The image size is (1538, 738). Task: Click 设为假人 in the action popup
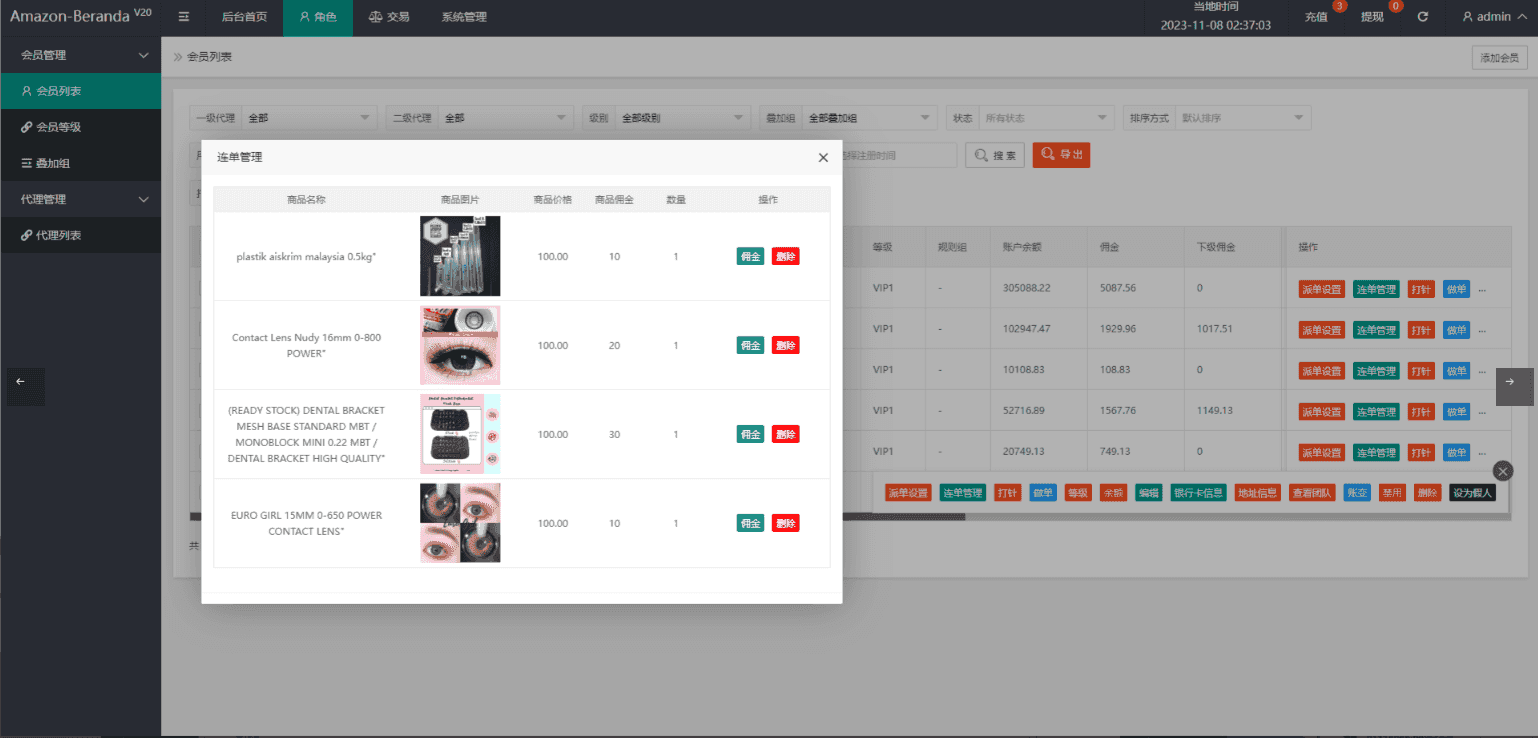[1473, 493]
